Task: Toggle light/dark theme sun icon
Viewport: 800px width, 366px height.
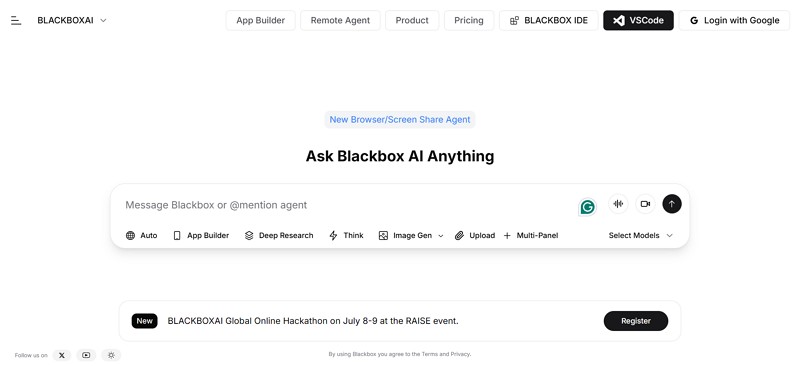Action: tap(111, 355)
